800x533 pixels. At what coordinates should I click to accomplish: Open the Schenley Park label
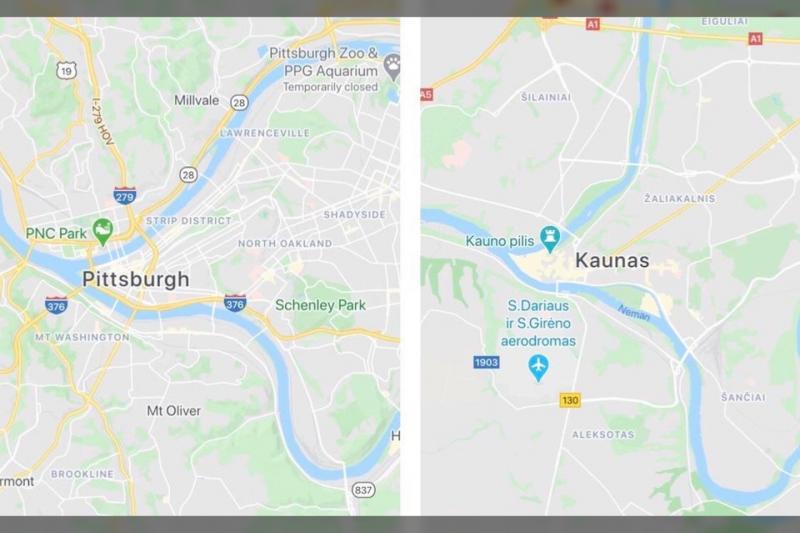[320, 305]
